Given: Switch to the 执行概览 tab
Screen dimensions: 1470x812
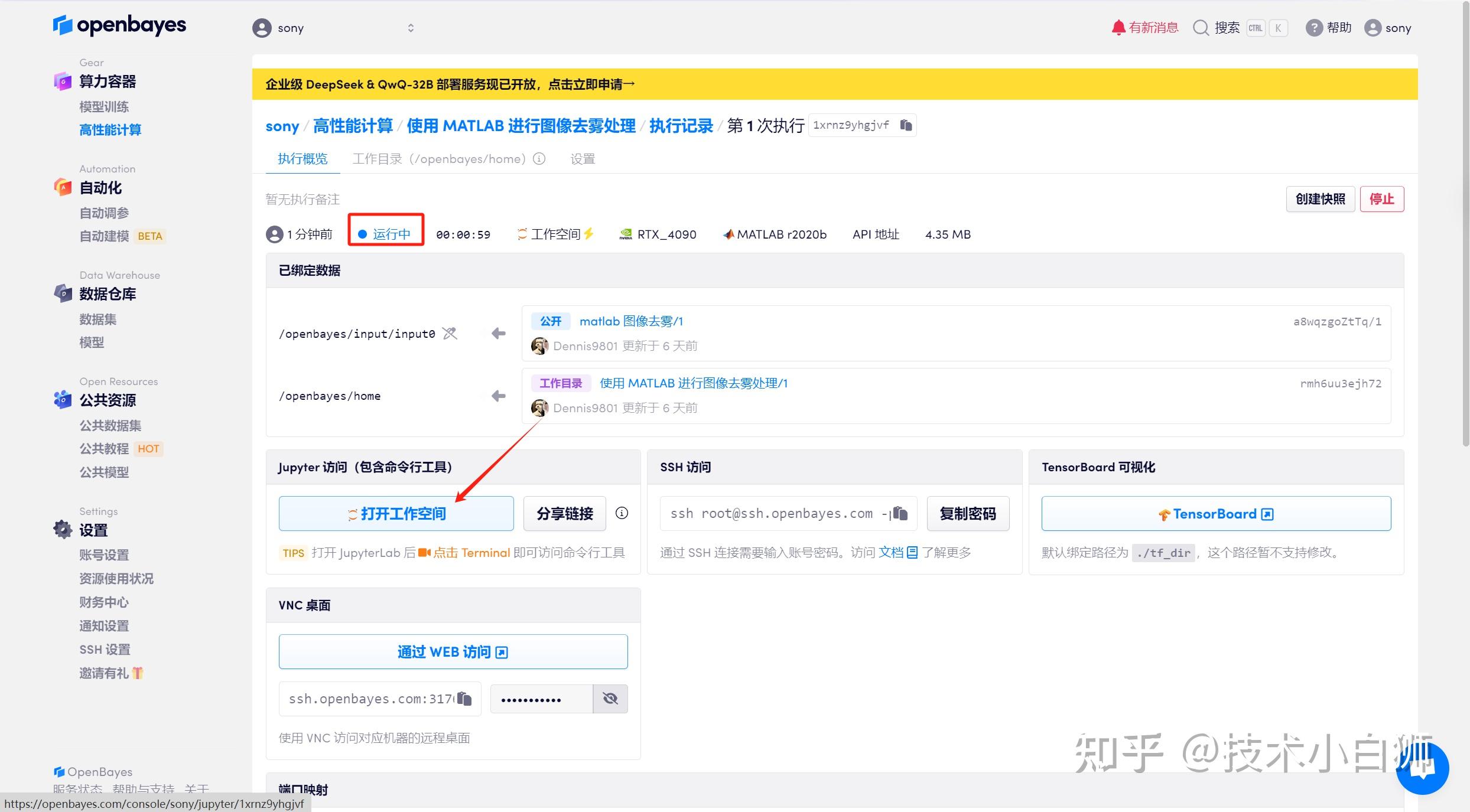Looking at the screenshot, I should [x=303, y=159].
